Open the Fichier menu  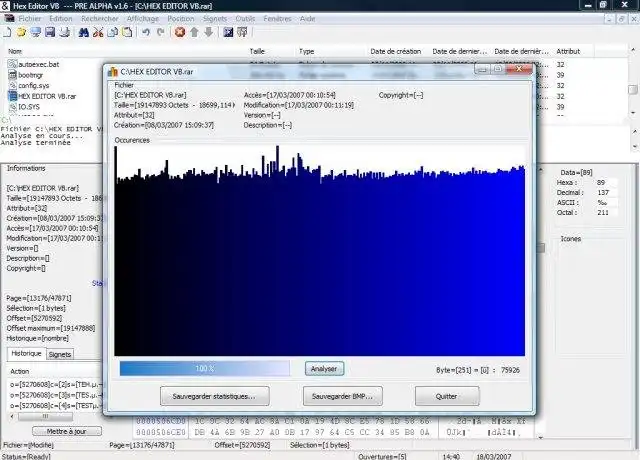click(x=30, y=19)
